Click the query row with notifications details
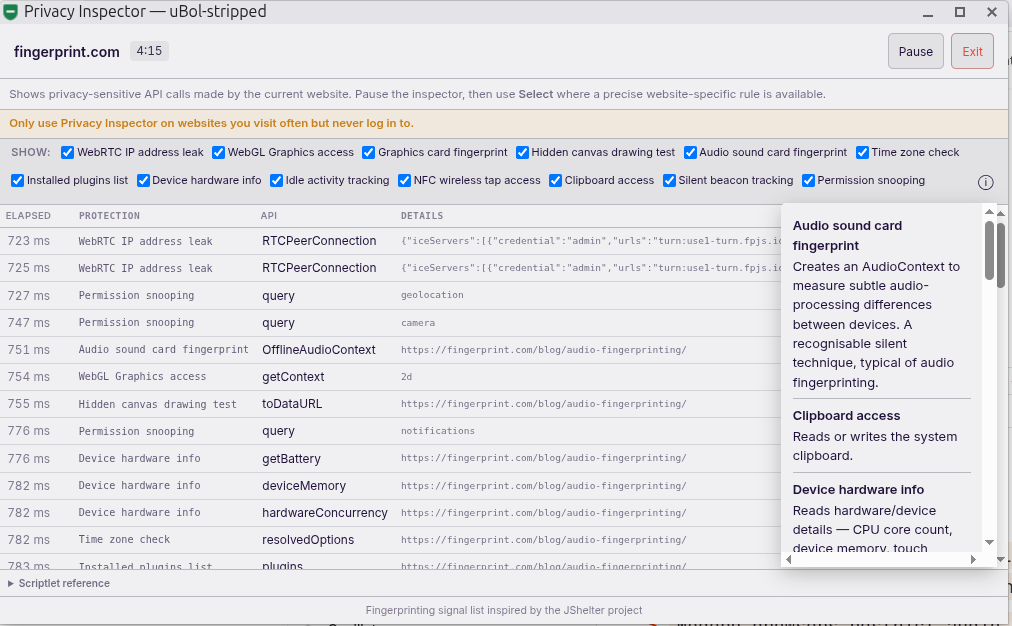This screenshot has height=626, width=1012. (x=390, y=431)
